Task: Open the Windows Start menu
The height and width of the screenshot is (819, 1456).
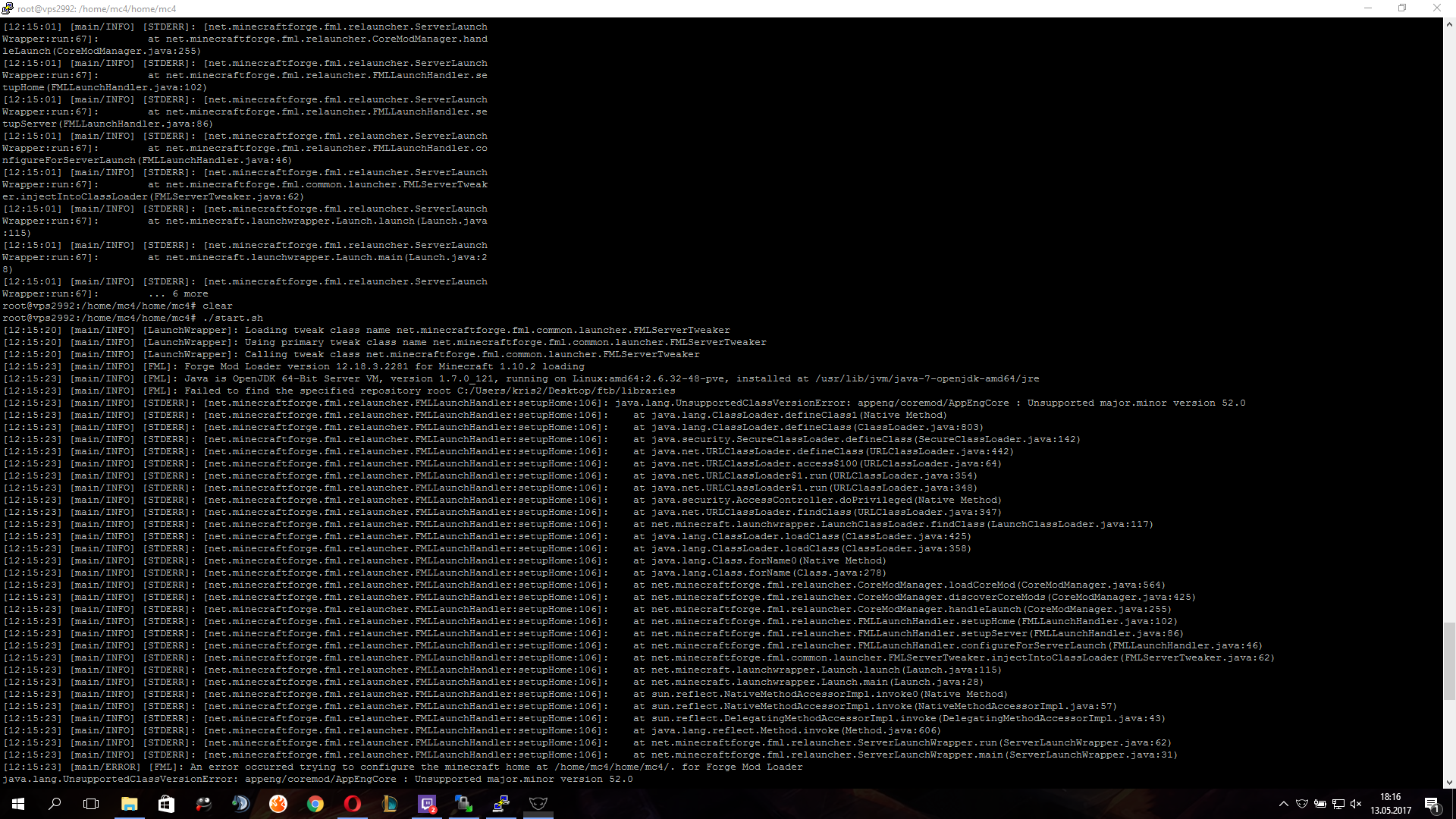Action: tap(18, 804)
